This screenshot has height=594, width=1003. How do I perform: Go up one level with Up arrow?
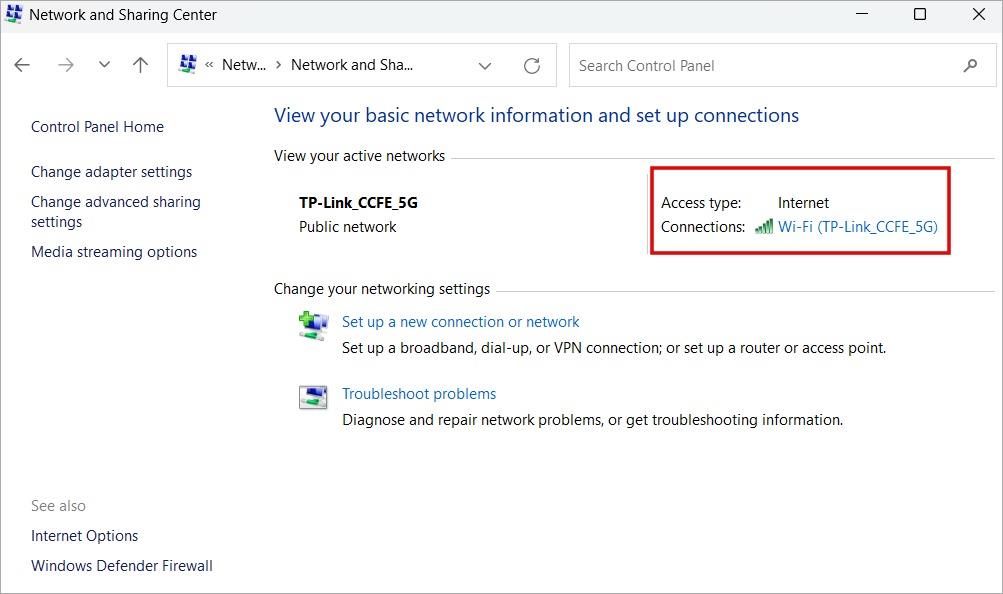(140, 65)
